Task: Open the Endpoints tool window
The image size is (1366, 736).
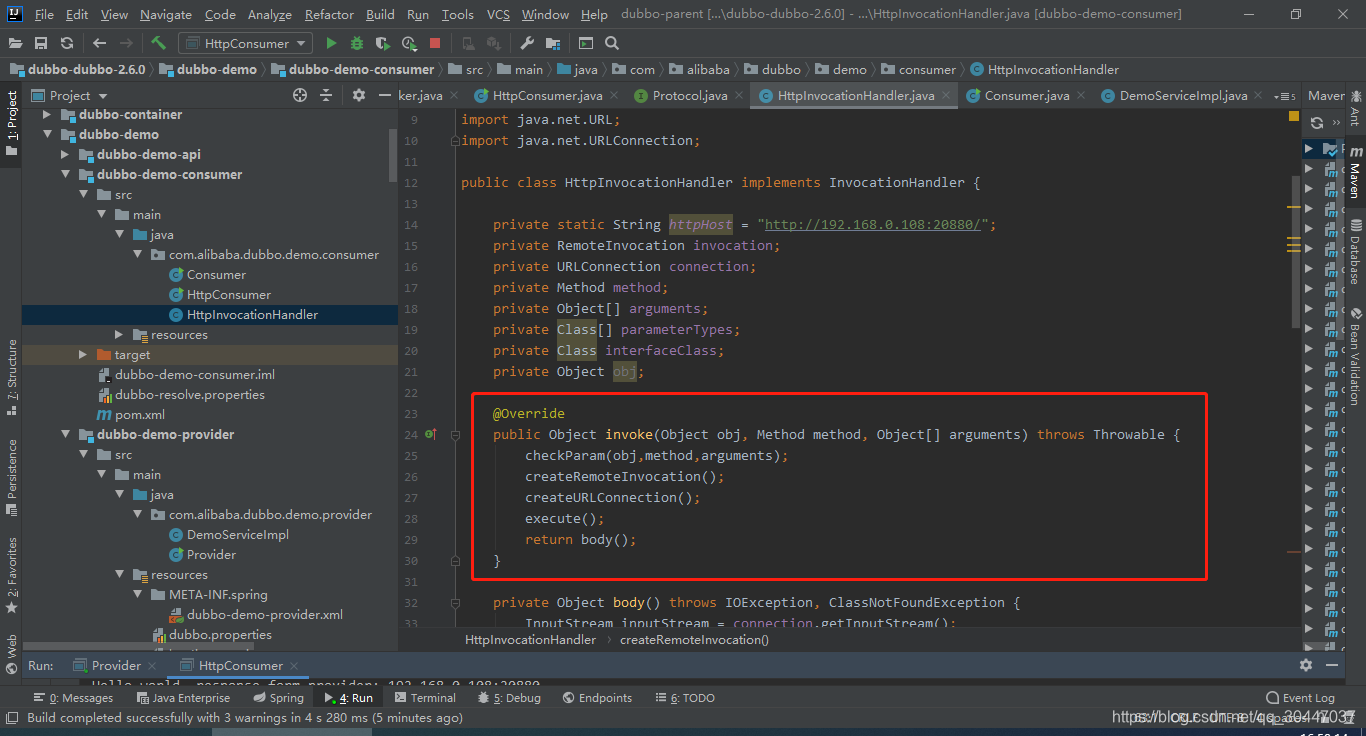Action: [597, 698]
